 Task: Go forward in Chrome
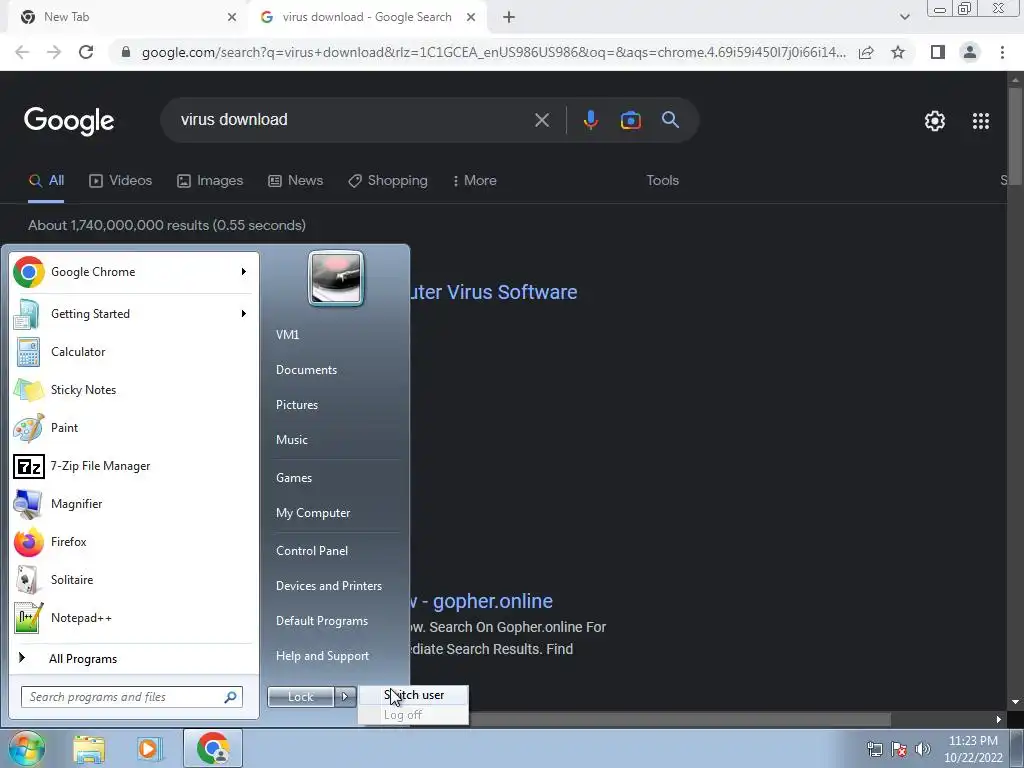[x=54, y=52]
